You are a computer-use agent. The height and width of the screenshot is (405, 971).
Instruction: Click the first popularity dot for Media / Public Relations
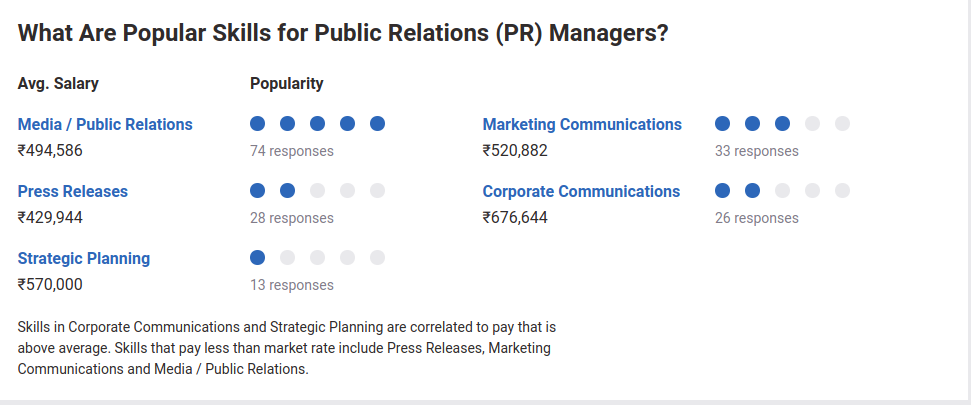258,124
